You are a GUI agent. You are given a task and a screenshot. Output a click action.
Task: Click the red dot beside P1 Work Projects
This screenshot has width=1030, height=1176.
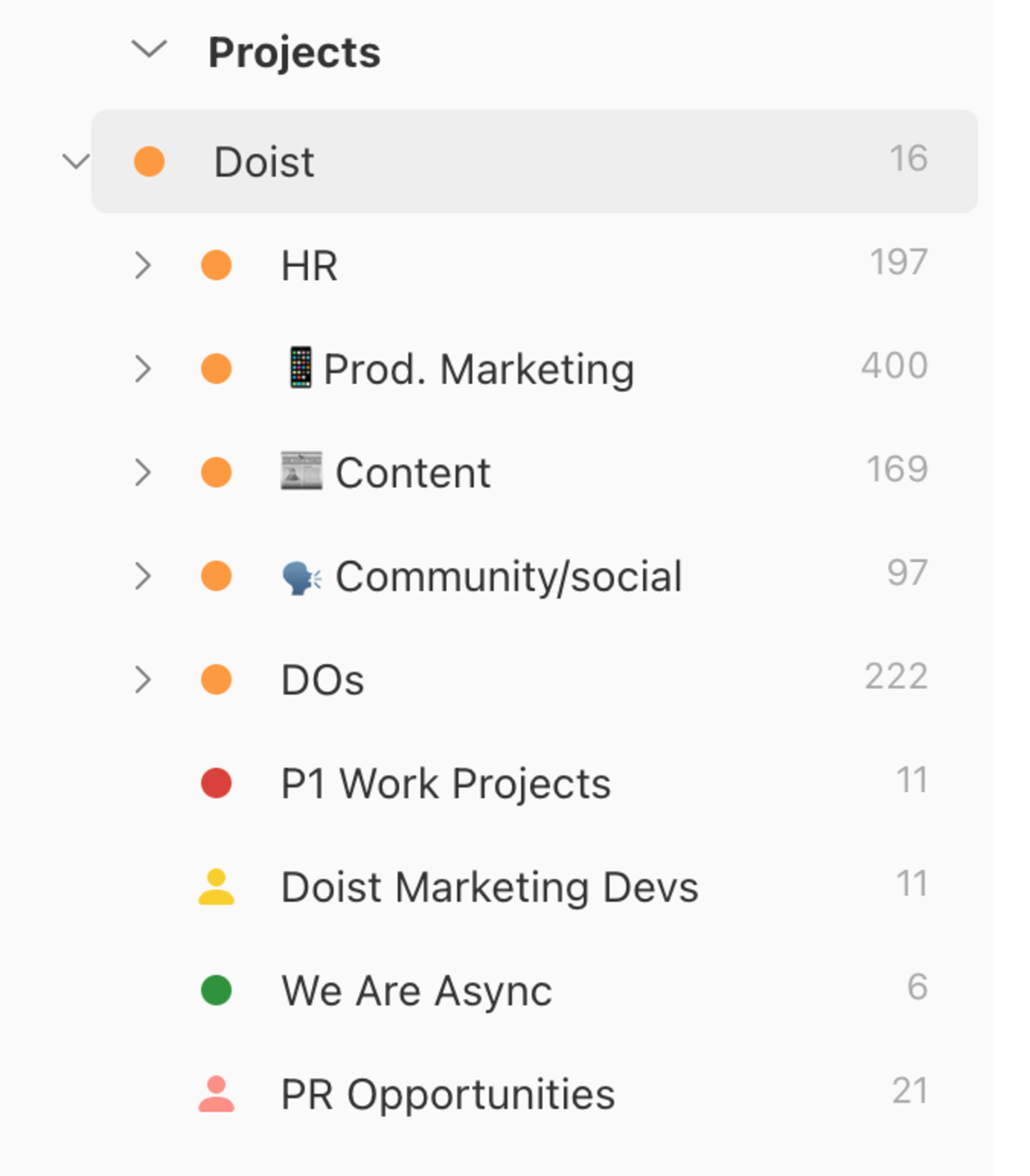pyautogui.click(x=216, y=783)
